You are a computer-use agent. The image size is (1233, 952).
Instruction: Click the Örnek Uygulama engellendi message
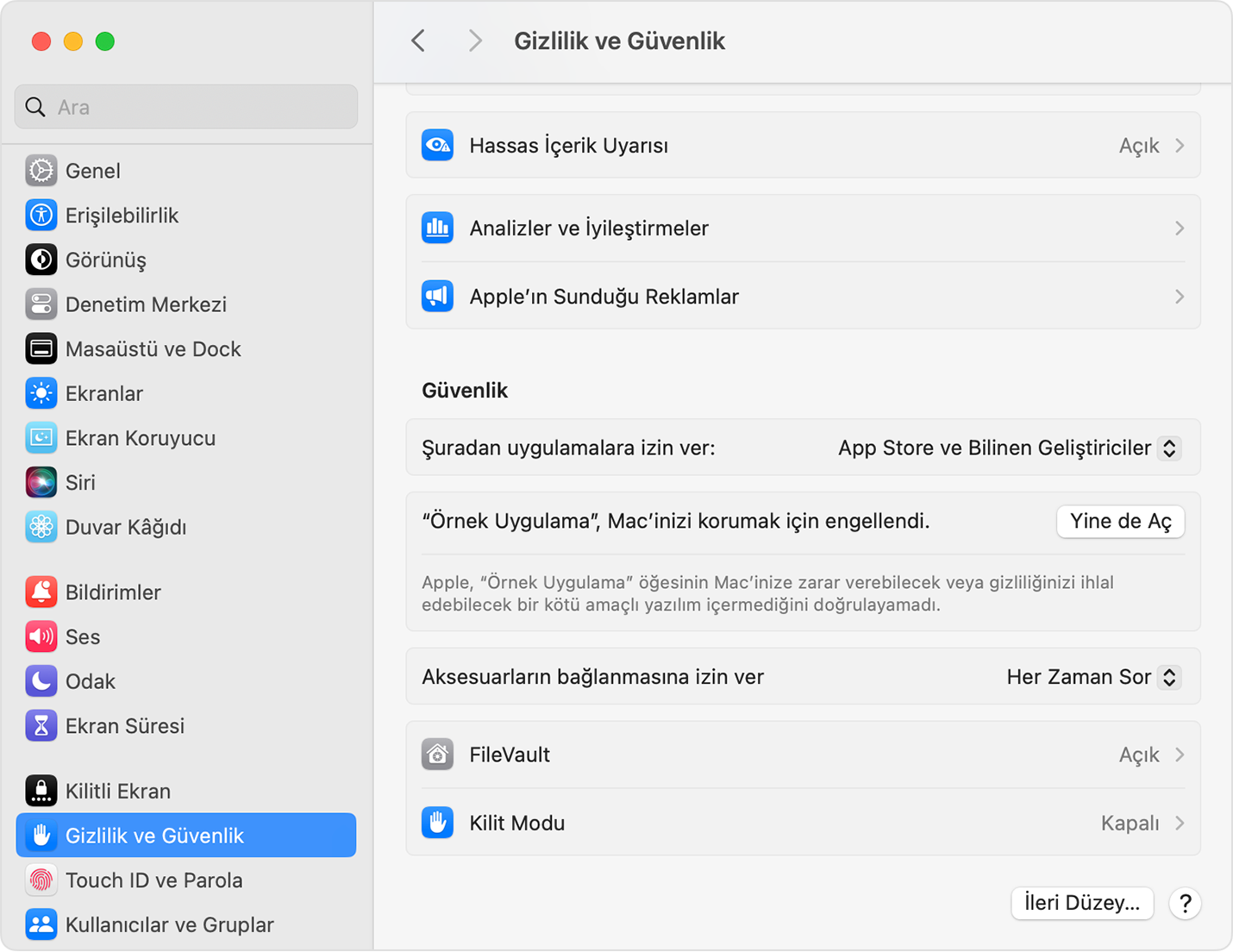675,521
